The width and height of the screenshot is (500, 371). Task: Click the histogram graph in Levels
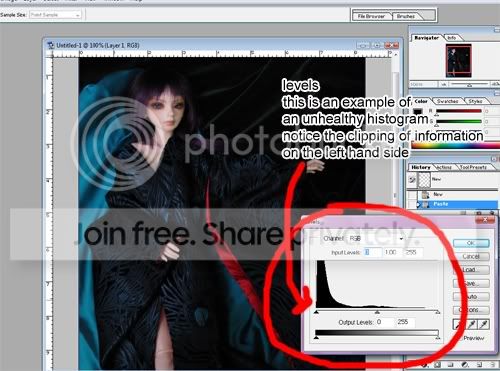click(377, 284)
